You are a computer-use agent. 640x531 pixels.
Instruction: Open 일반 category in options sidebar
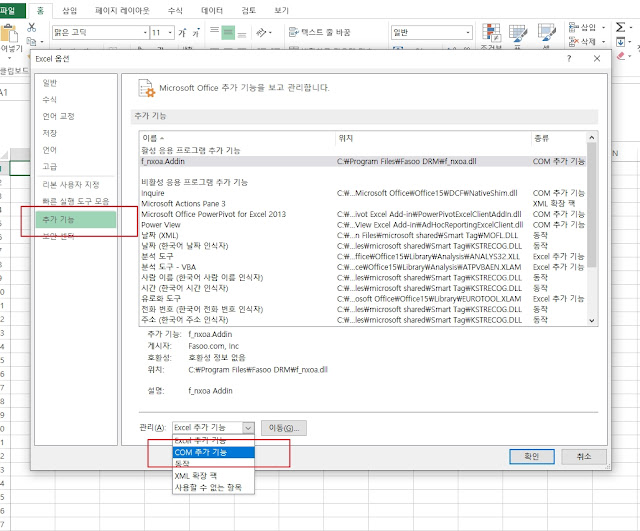click(76, 83)
